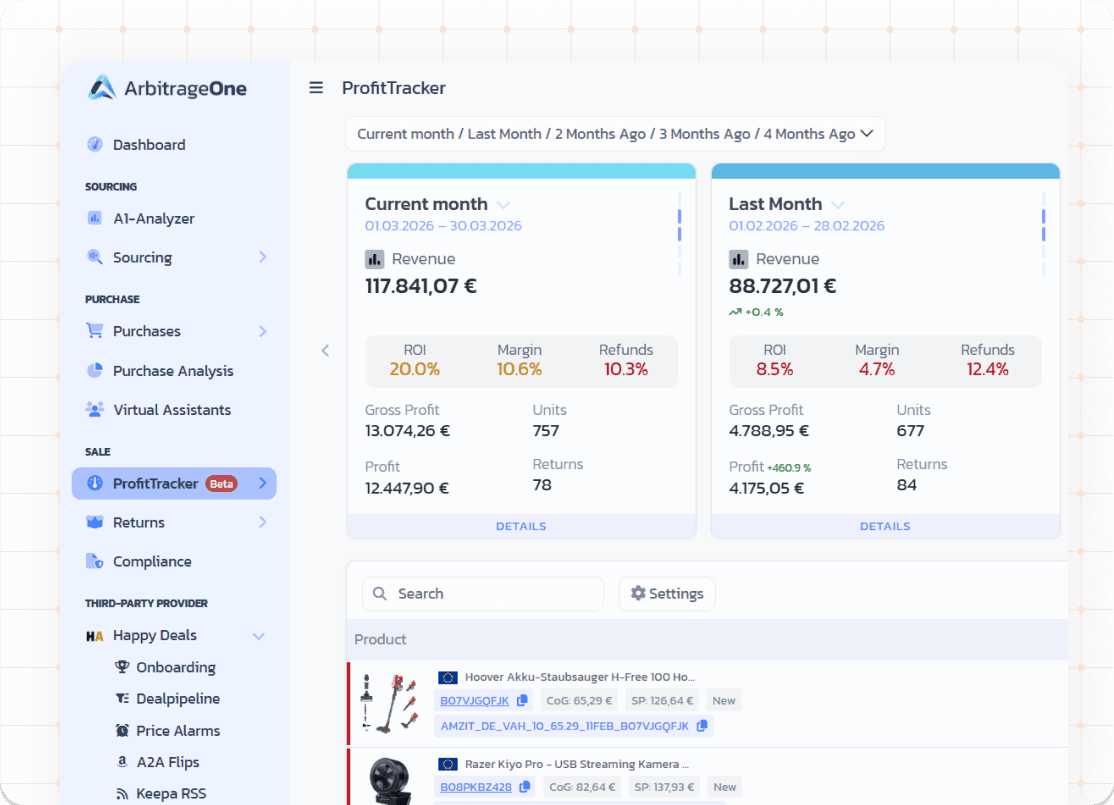Viewport: 1114px width, 805px height.
Task: Click the A1-Analyzer chart icon
Action: (94, 218)
